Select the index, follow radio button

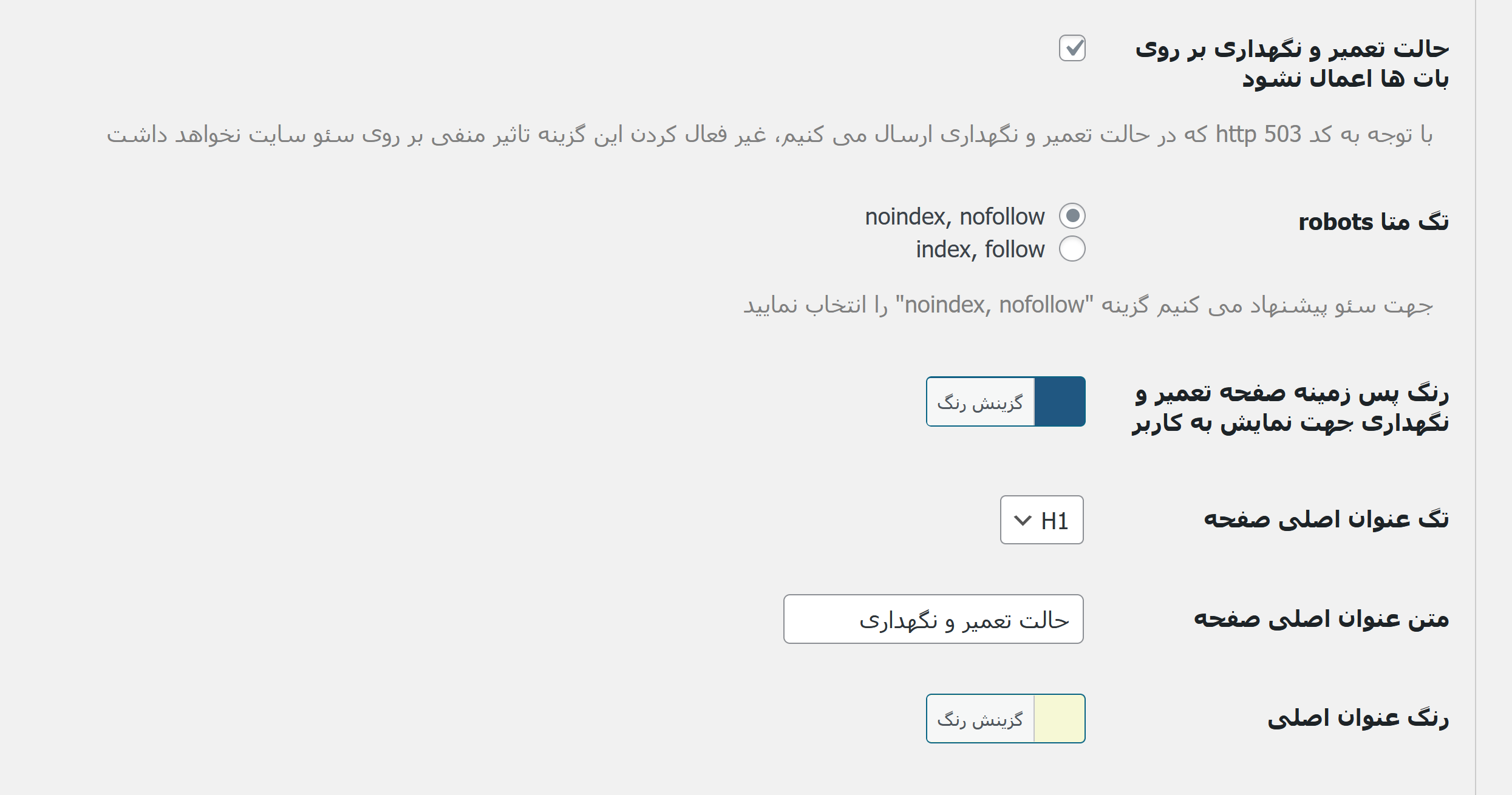(1072, 248)
